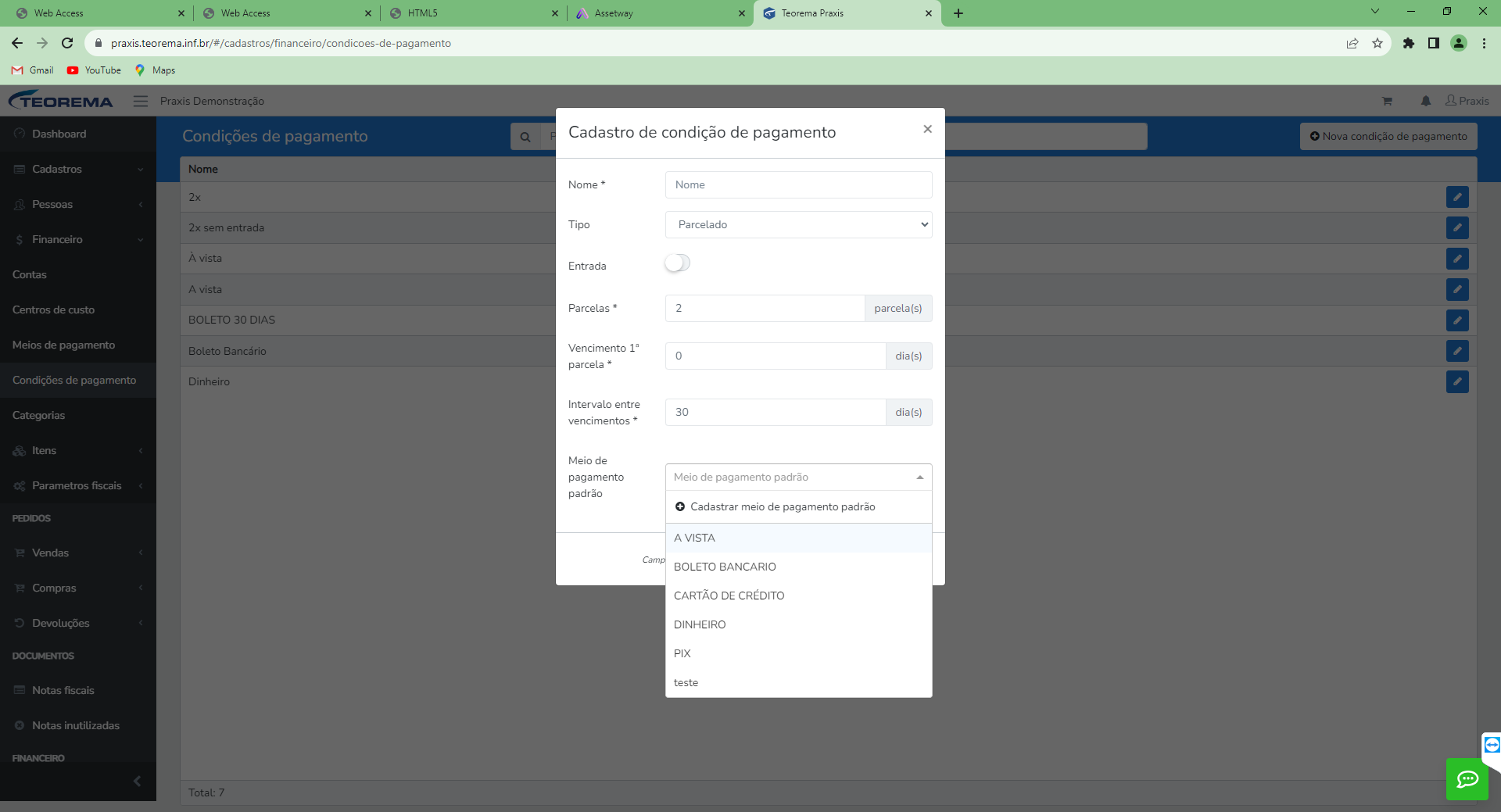Open browser extensions puzzle icon

click(1409, 43)
